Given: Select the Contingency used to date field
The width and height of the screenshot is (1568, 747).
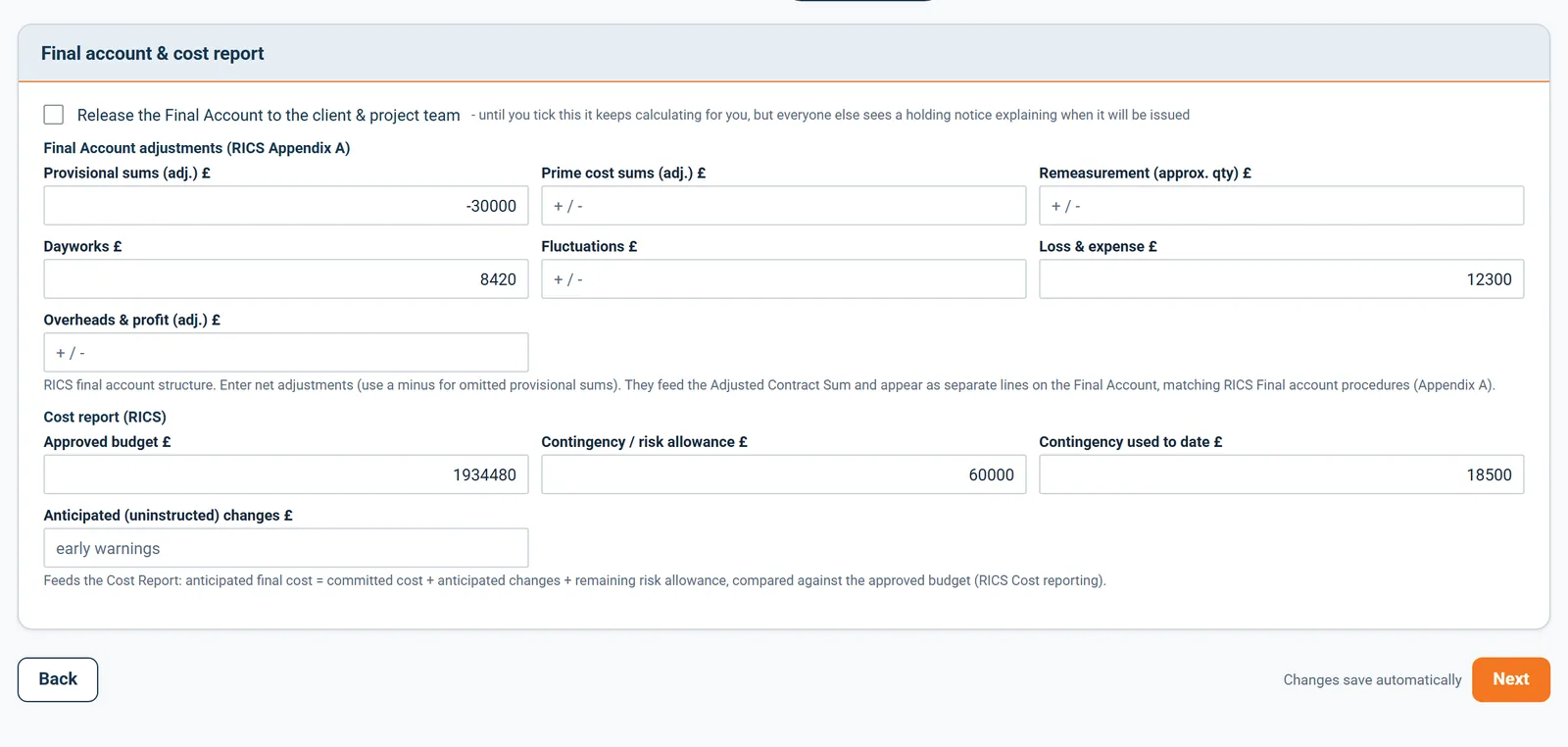Looking at the screenshot, I should pos(1282,474).
